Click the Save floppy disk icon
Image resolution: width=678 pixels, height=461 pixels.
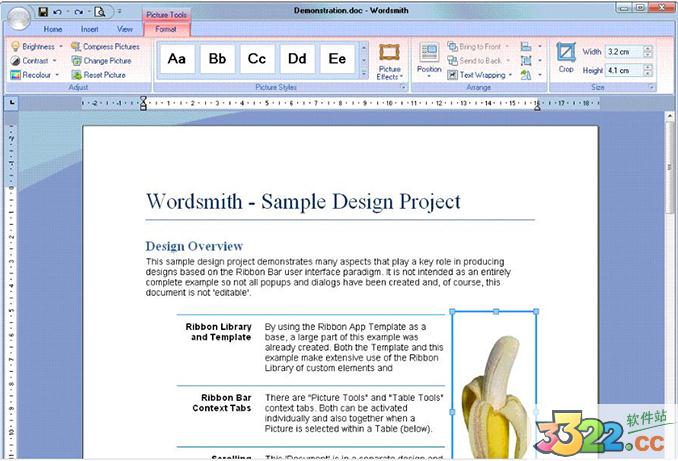[x=43, y=12]
